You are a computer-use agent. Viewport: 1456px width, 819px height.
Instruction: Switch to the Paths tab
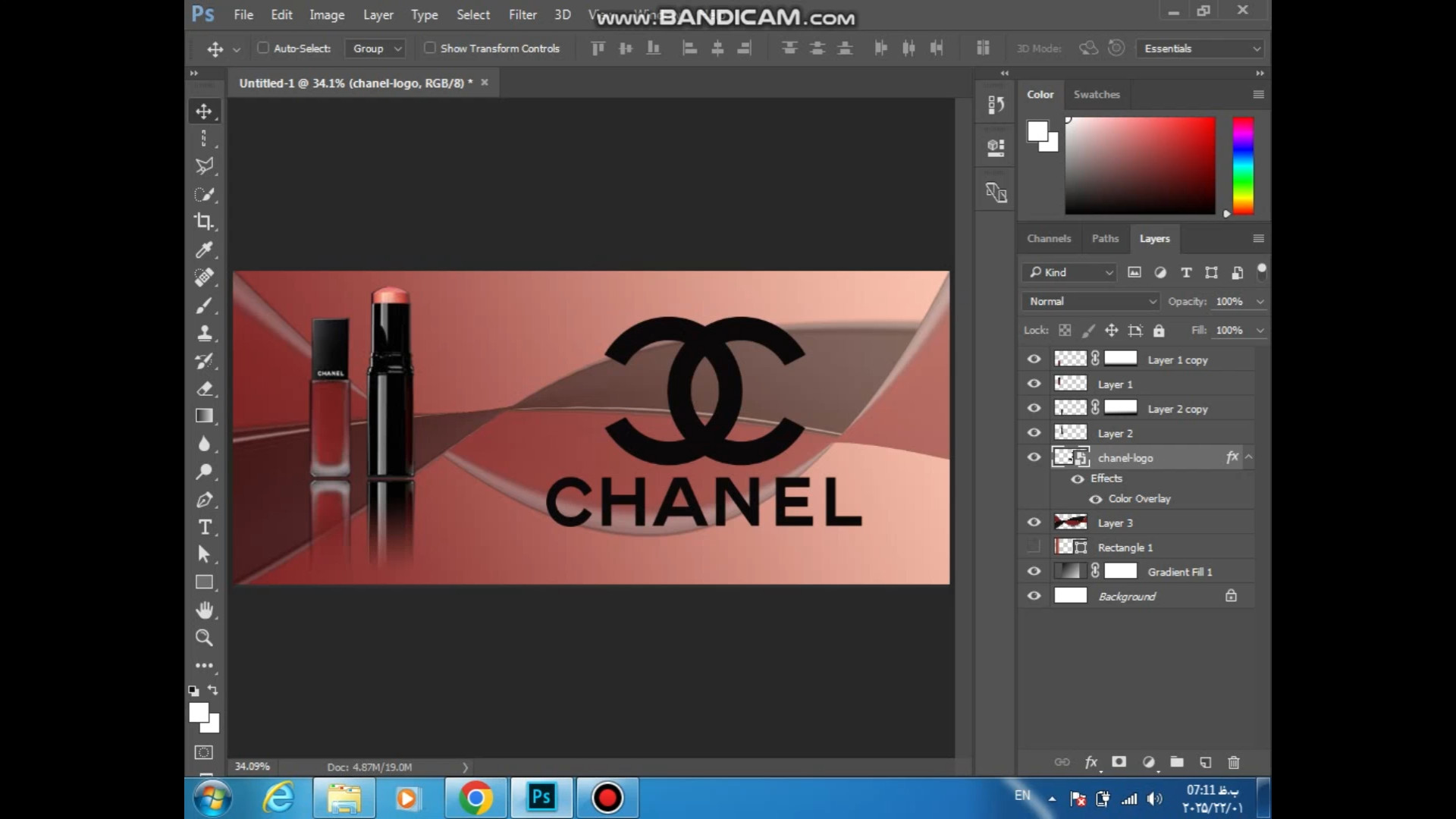click(1105, 238)
